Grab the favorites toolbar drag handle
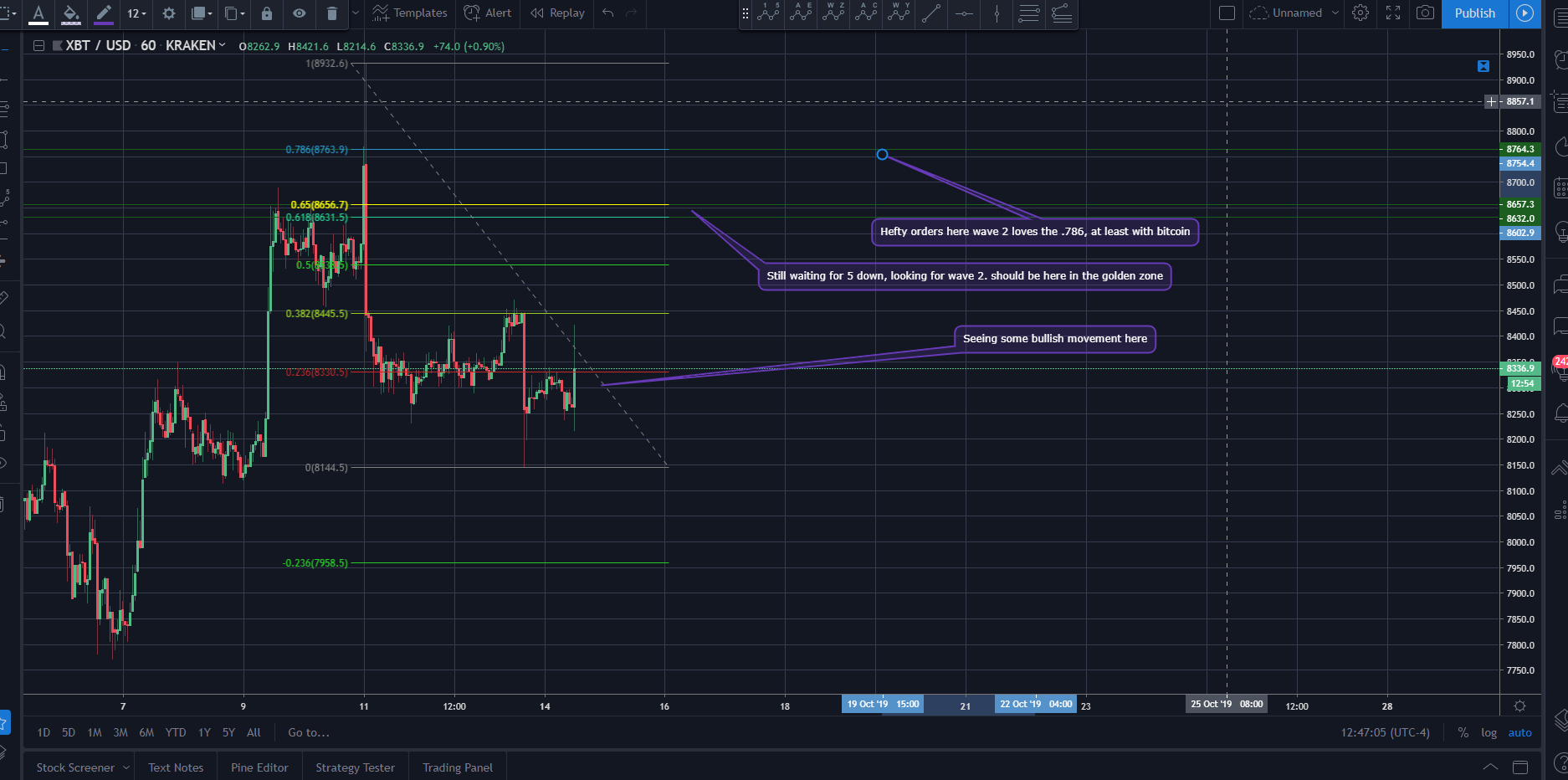 (746, 13)
